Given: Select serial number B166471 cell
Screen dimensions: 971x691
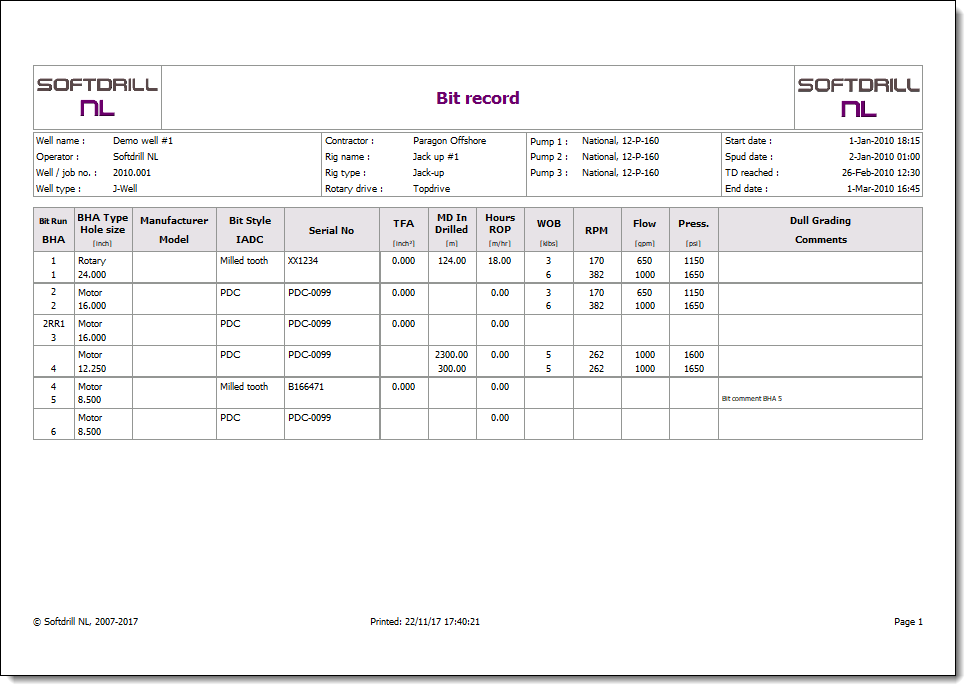Looking at the screenshot, I should click(x=306, y=387).
